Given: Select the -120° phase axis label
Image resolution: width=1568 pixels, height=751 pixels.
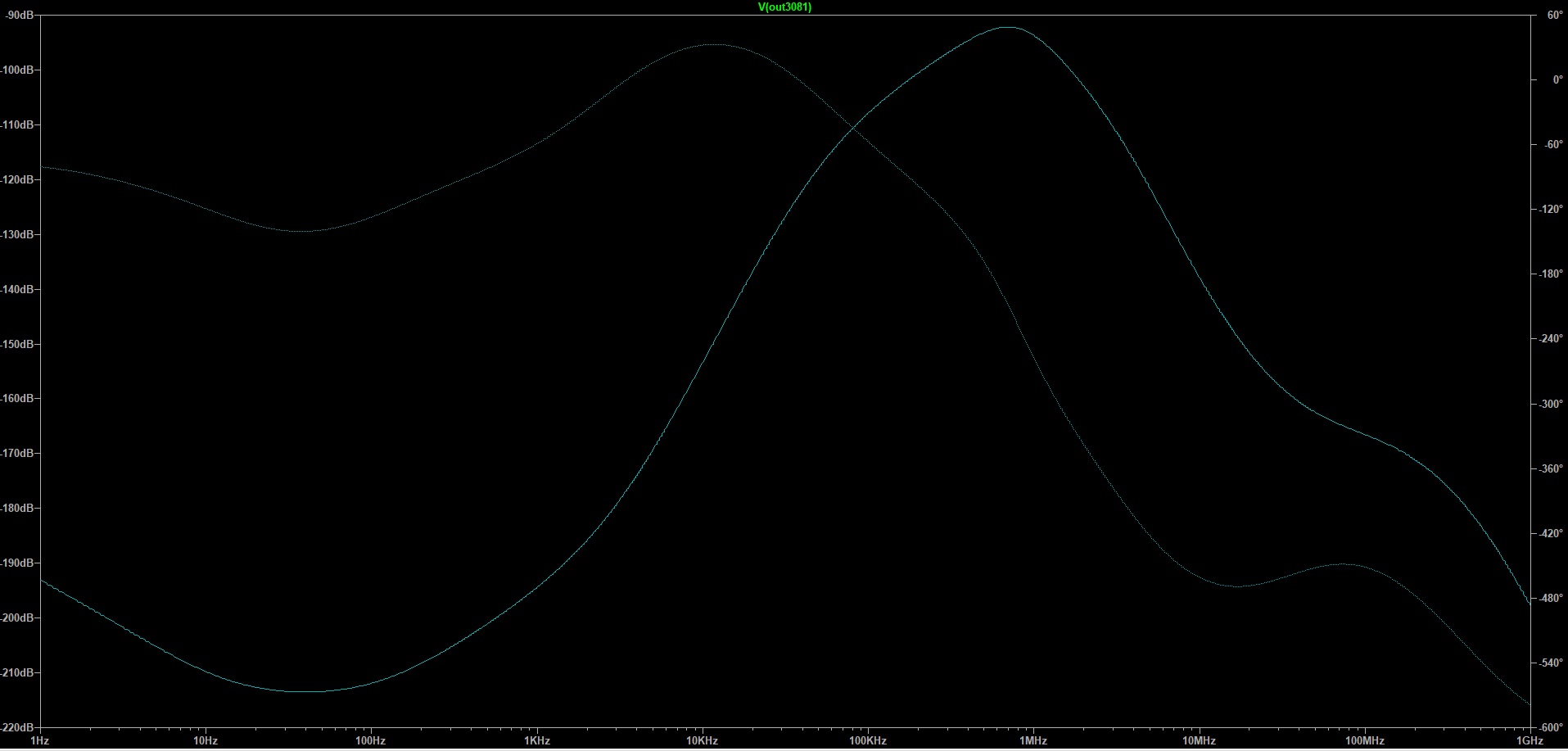Looking at the screenshot, I should tap(1551, 210).
